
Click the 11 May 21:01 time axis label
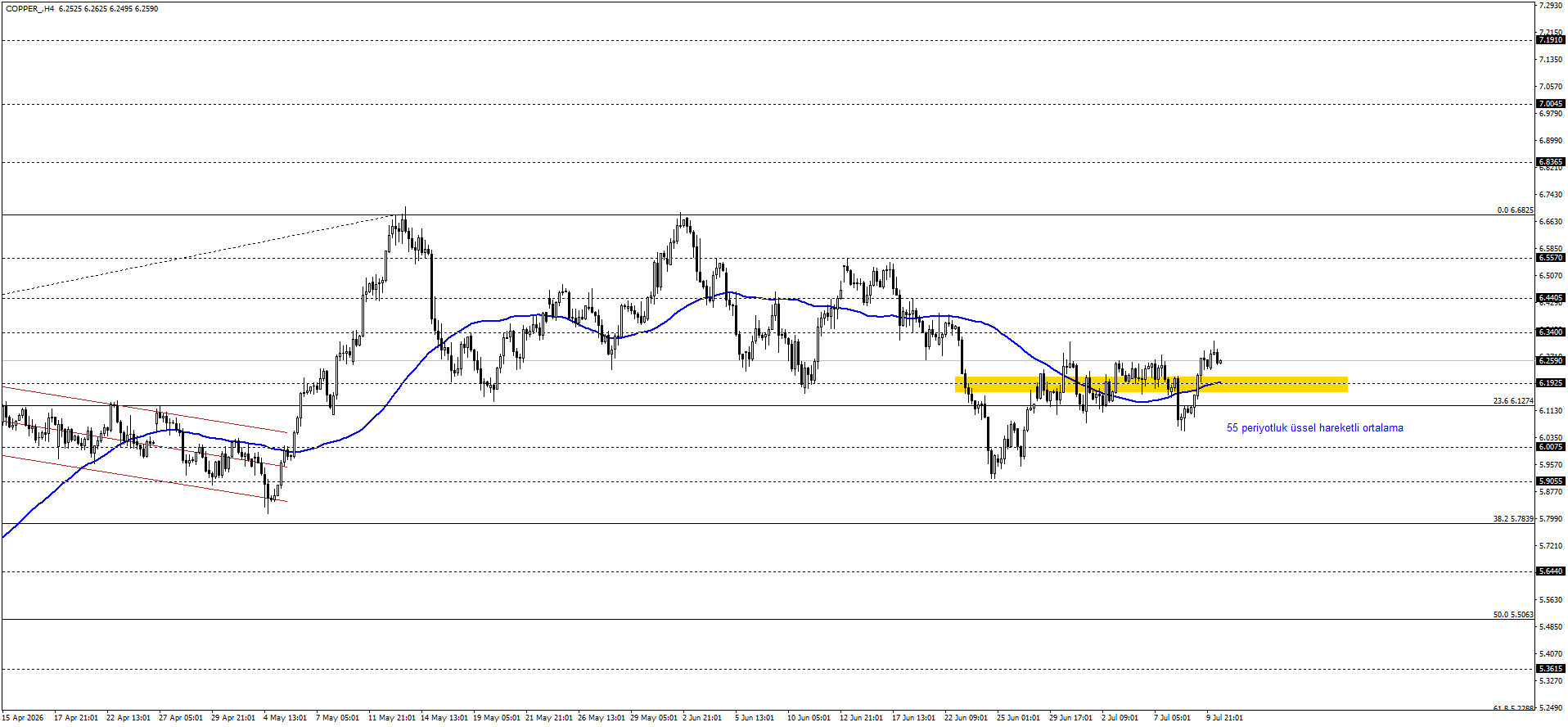[x=393, y=718]
